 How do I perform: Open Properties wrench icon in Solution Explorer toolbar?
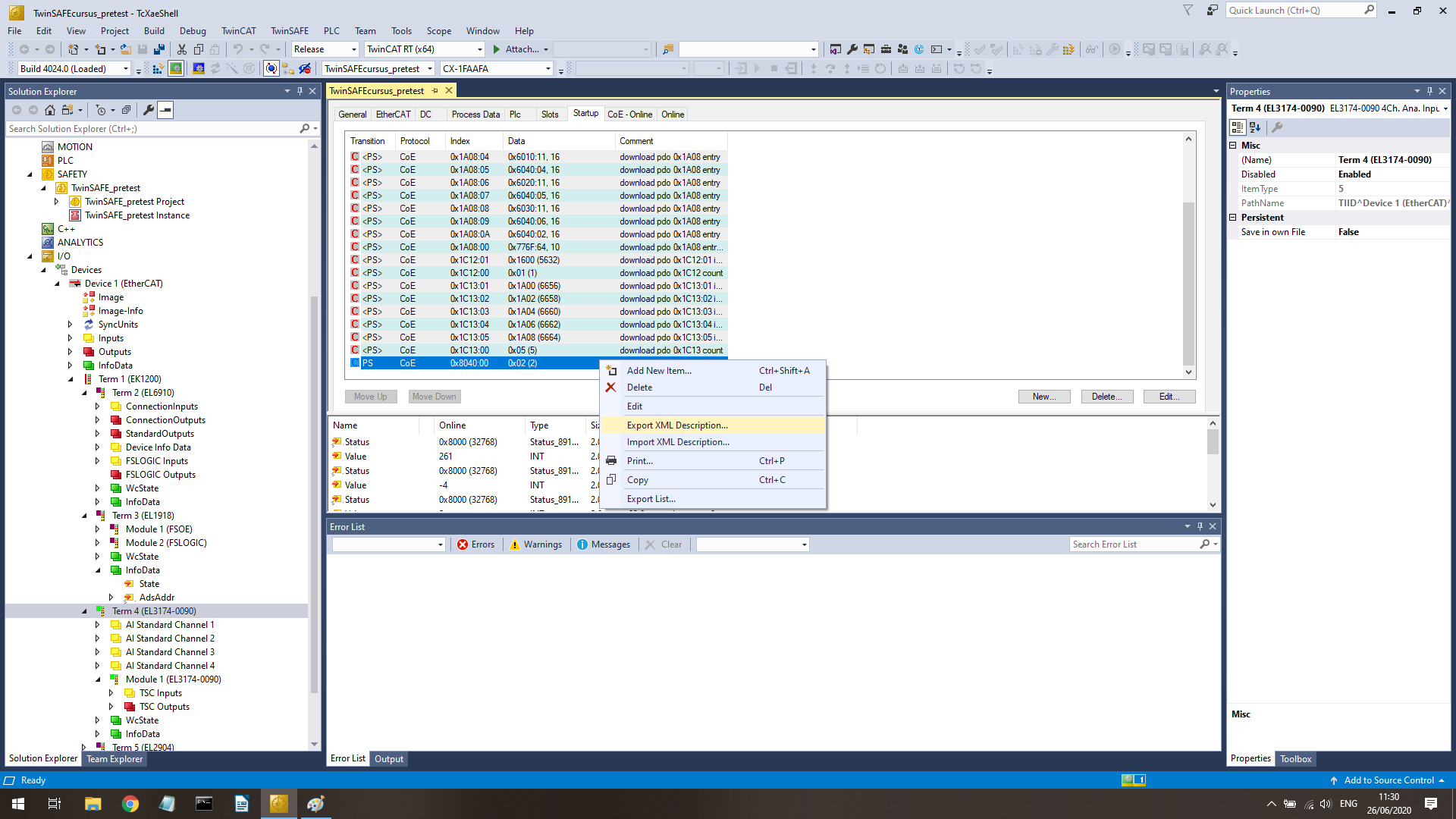(149, 110)
